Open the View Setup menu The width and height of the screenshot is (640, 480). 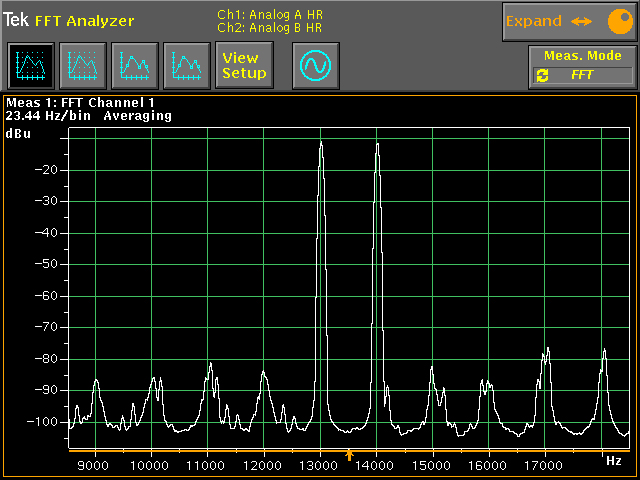tap(244, 66)
